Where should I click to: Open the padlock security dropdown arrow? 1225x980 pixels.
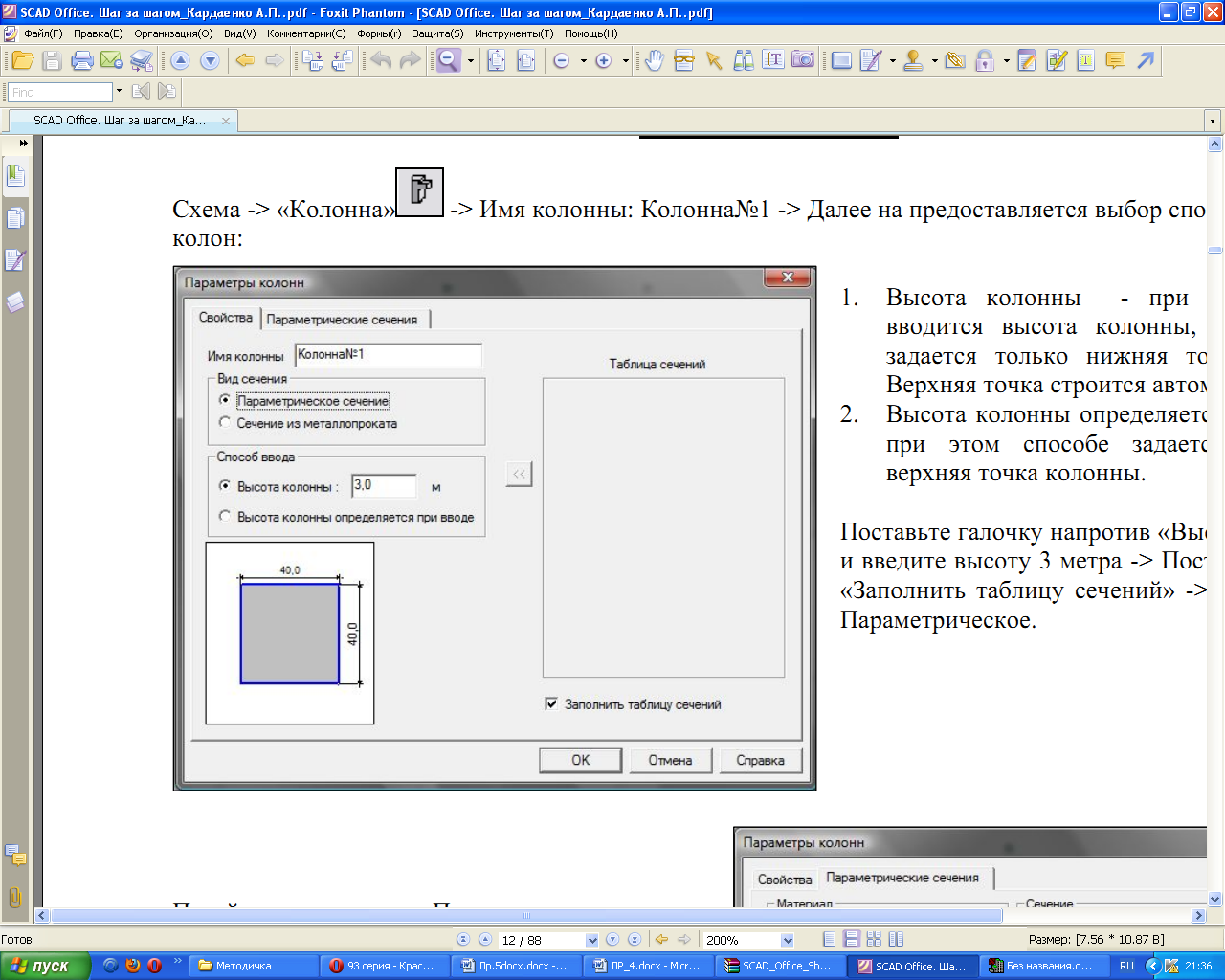point(1006,61)
